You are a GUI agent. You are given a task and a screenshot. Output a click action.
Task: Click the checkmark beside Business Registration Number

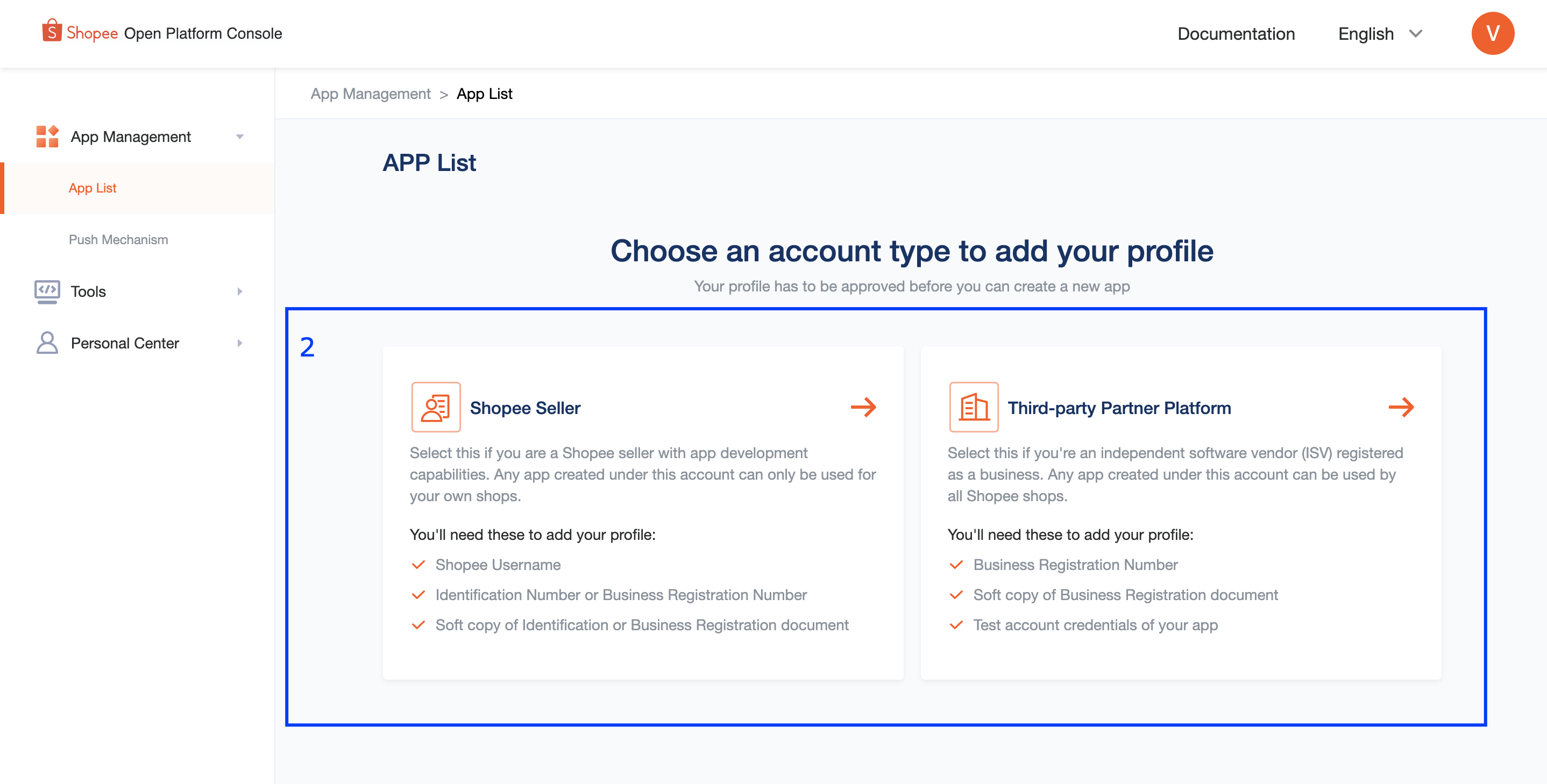coord(956,564)
